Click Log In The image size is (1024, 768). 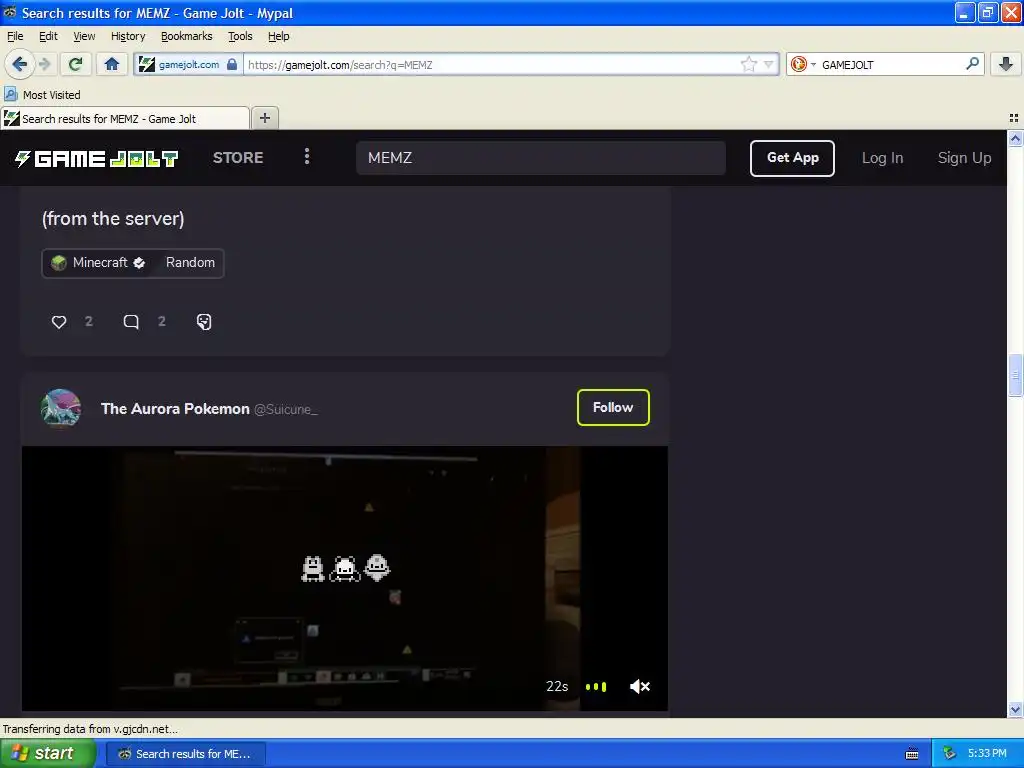(x=882, y=158)
